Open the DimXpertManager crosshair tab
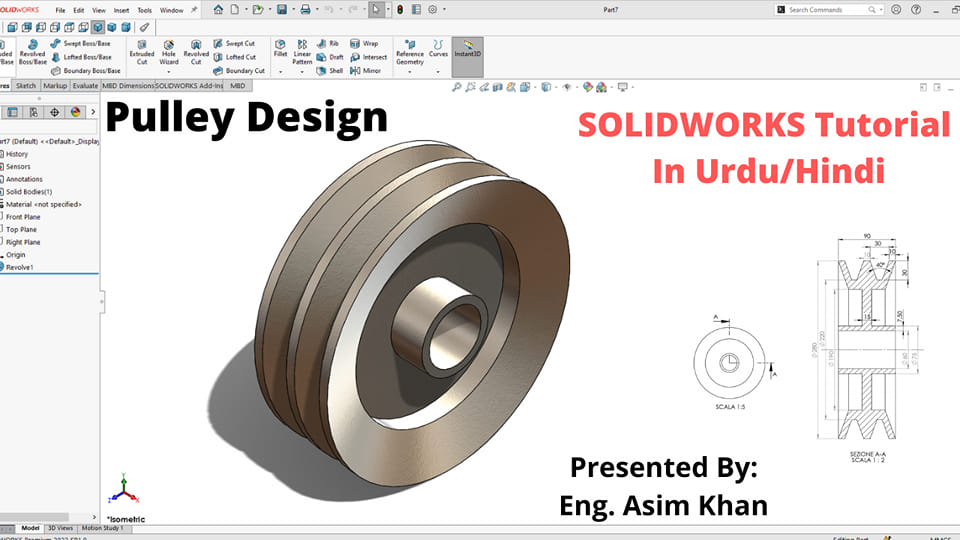Image resolution: width=960 pixels, height=540 pixels. click(x=54, y=112)
